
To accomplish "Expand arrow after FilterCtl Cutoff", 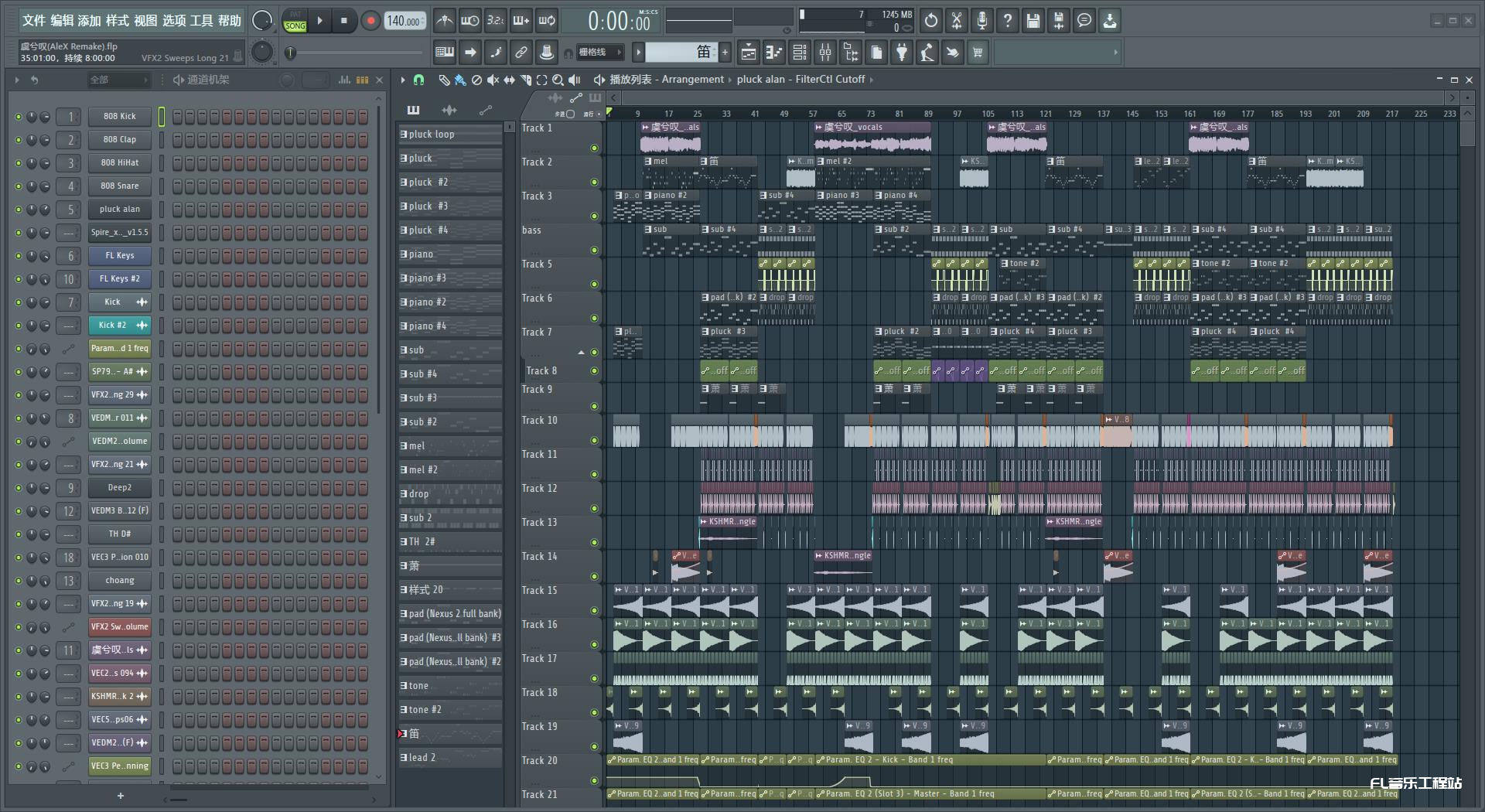I will click(872, 80).
